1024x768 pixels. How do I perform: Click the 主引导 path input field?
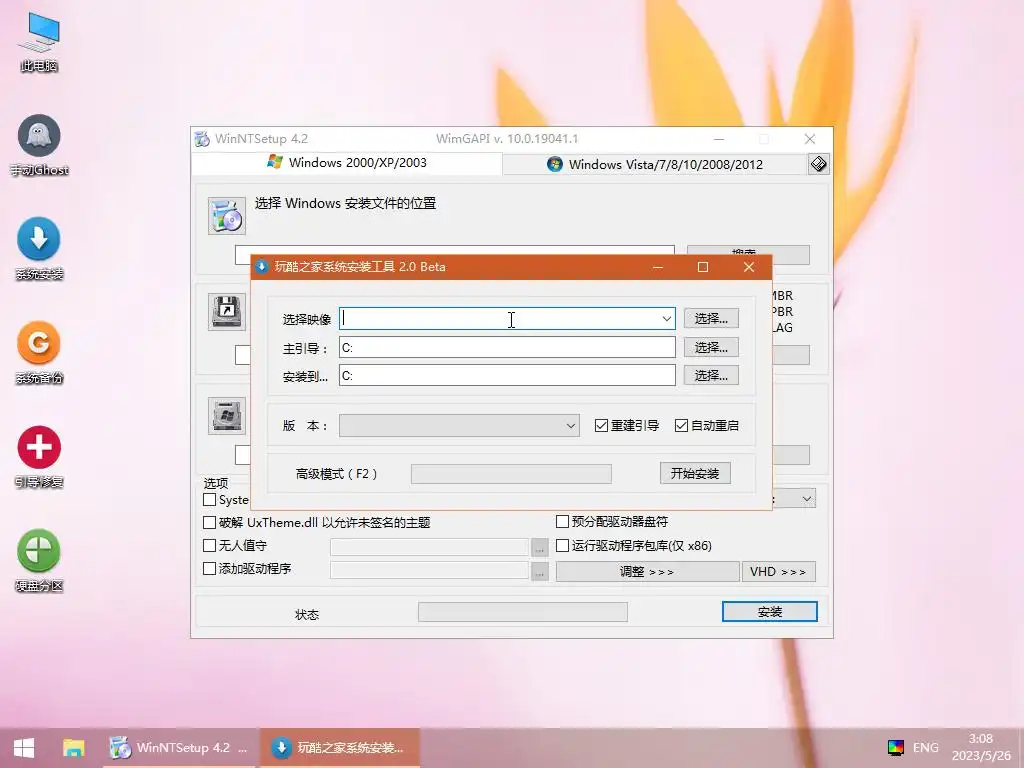pyautogui.click(x=507, y=347)
